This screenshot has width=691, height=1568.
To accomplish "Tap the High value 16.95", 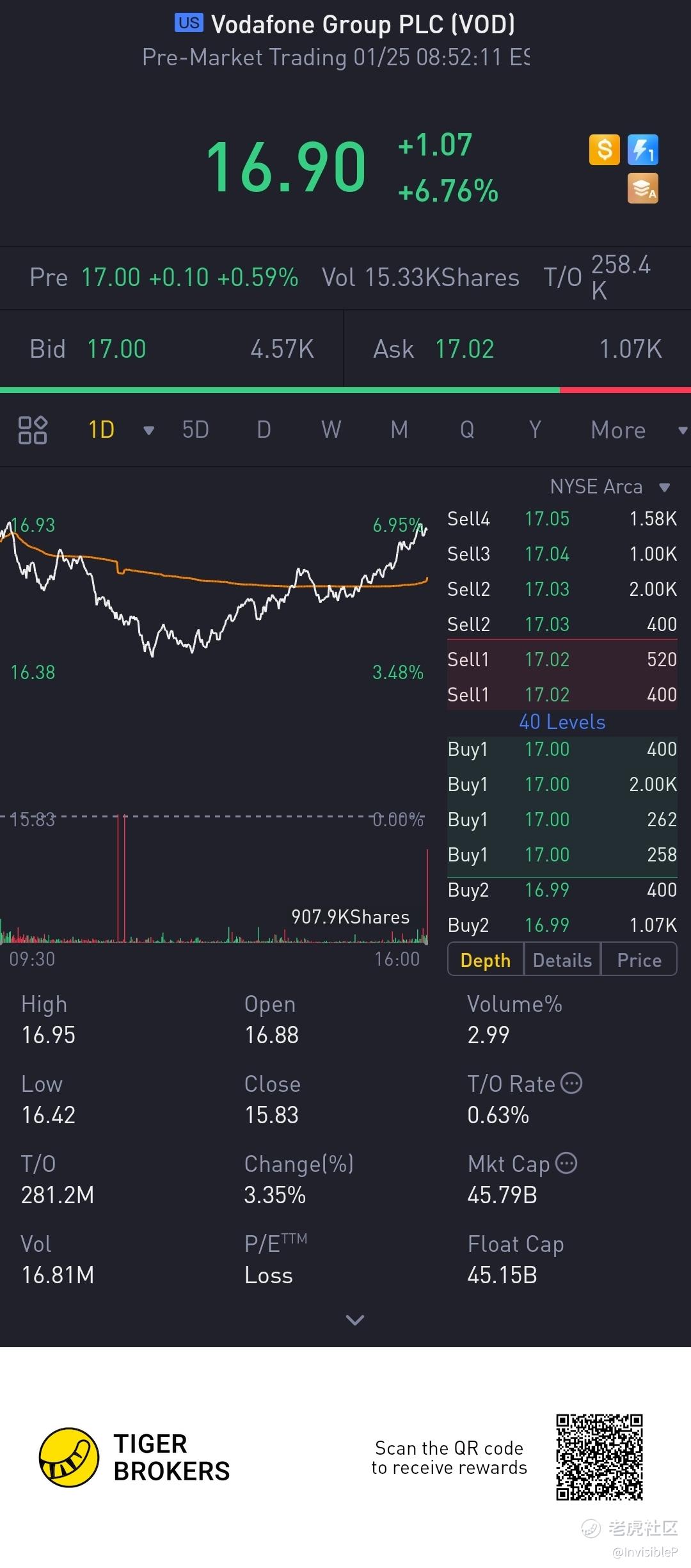I will 49,1036.
